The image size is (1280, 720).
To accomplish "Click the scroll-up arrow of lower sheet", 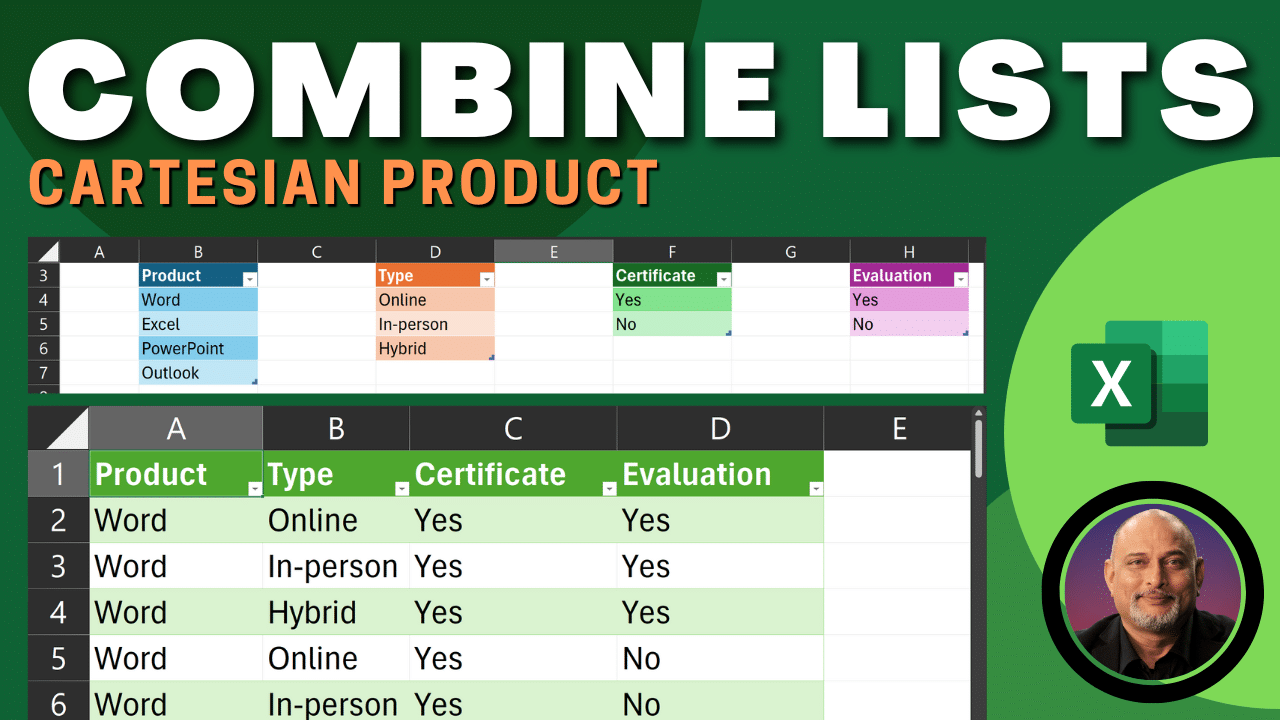I will click(x=979, y=412).
